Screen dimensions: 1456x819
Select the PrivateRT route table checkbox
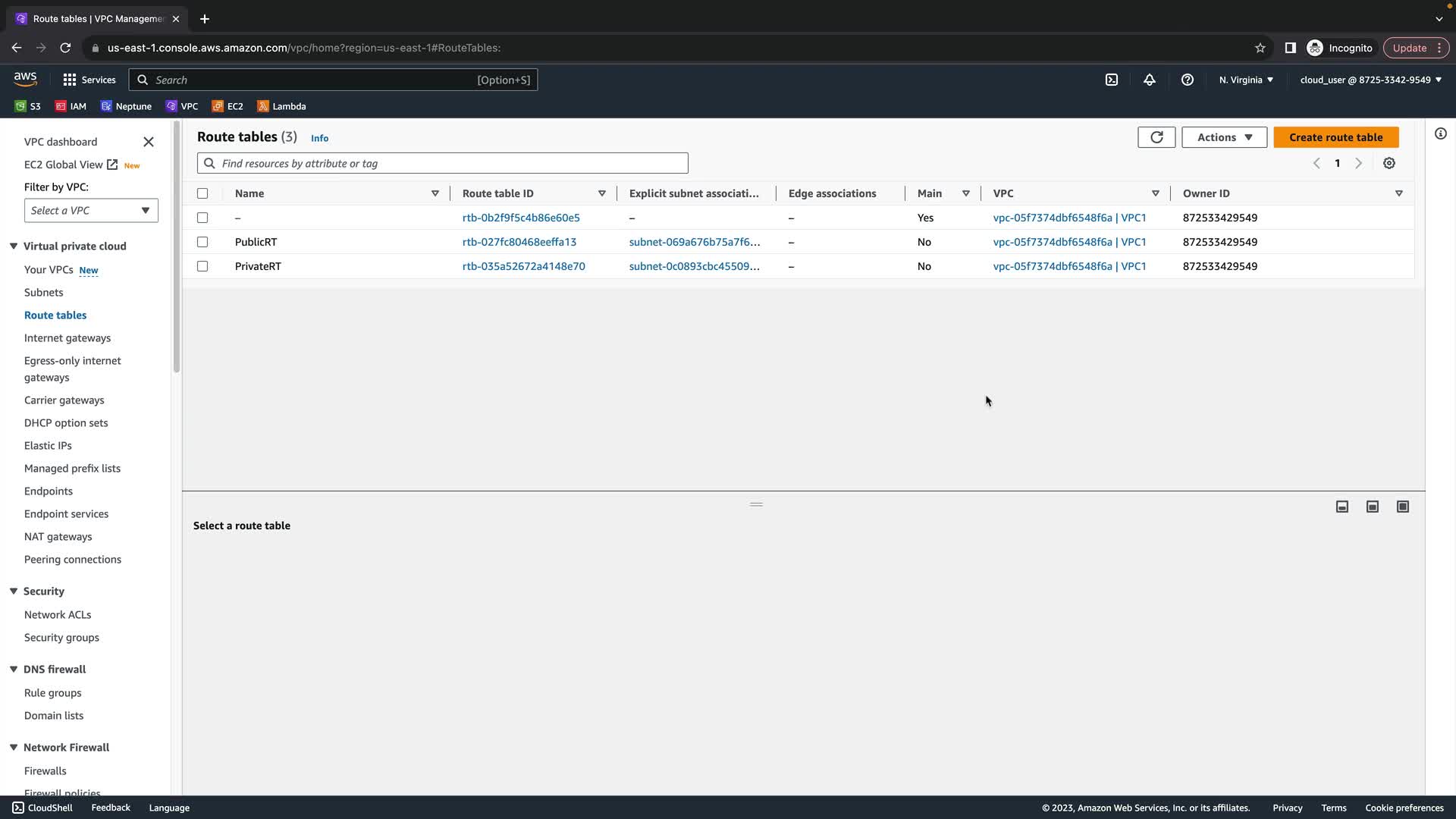pyautogui.click(x=202, y=266)
